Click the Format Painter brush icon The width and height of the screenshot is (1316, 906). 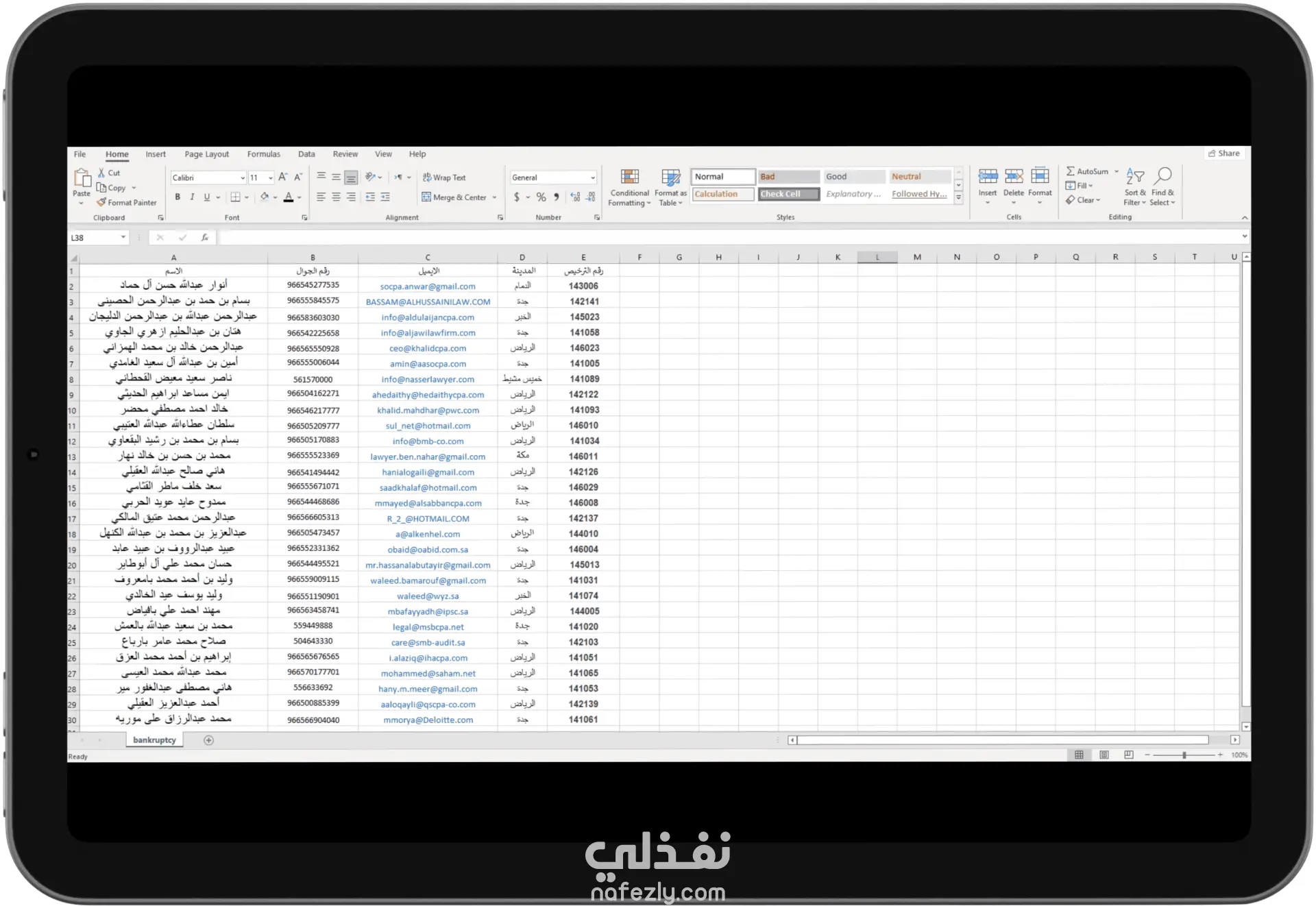101,202
